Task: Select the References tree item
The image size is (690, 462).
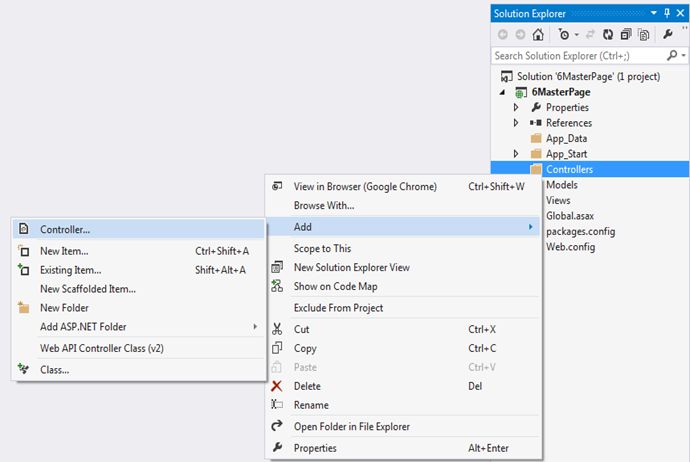Action: [x=569, y=123]
